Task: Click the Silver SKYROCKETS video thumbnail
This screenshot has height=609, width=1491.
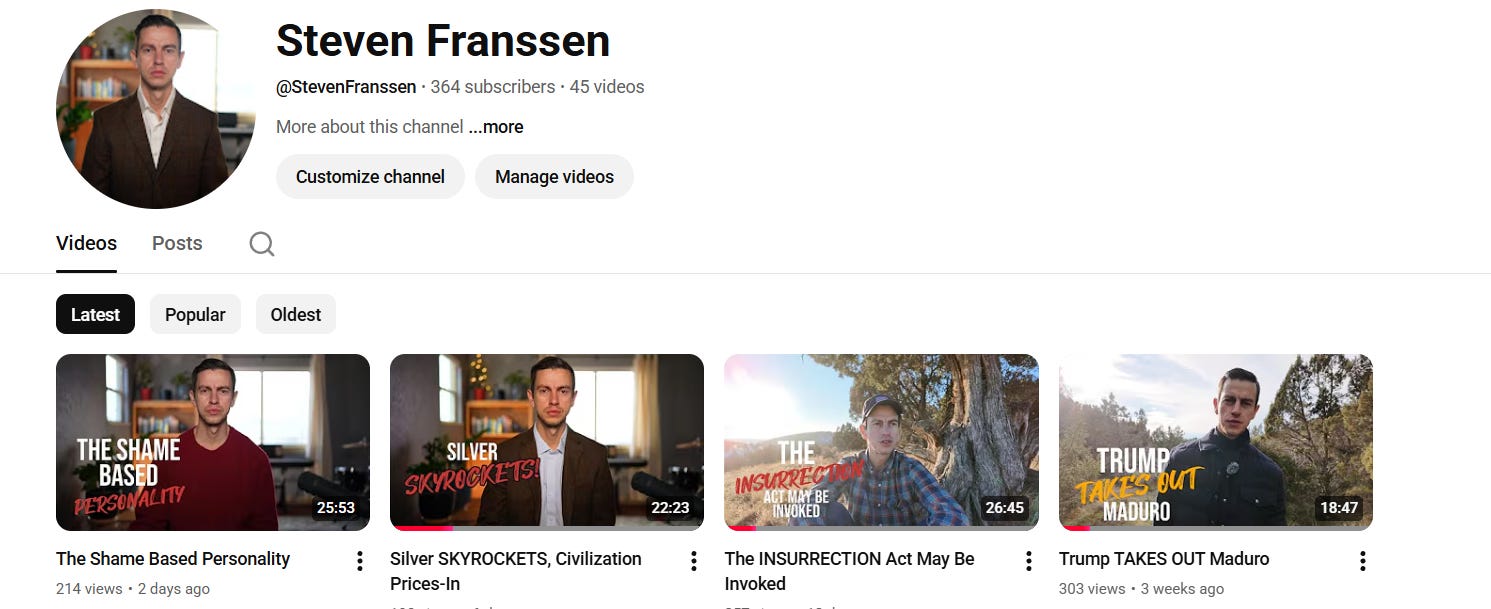Action: coord(547,442)
